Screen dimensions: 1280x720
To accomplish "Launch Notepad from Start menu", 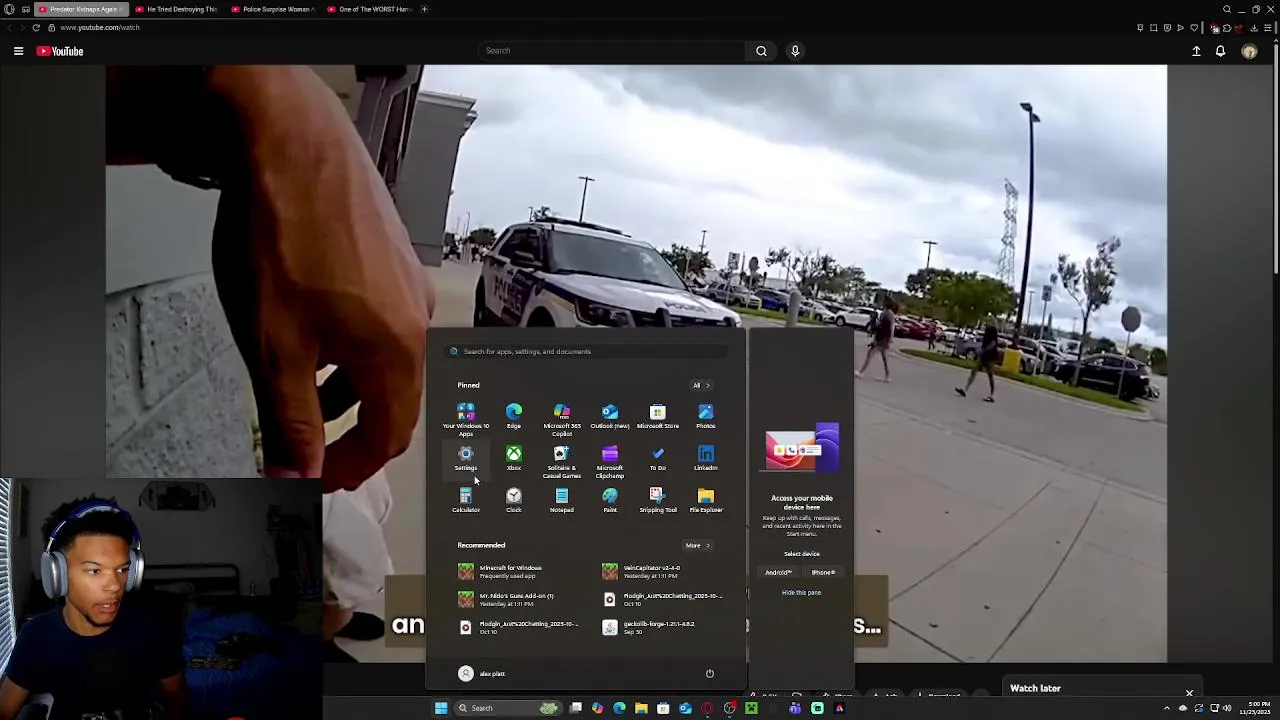I will [562, 500].
